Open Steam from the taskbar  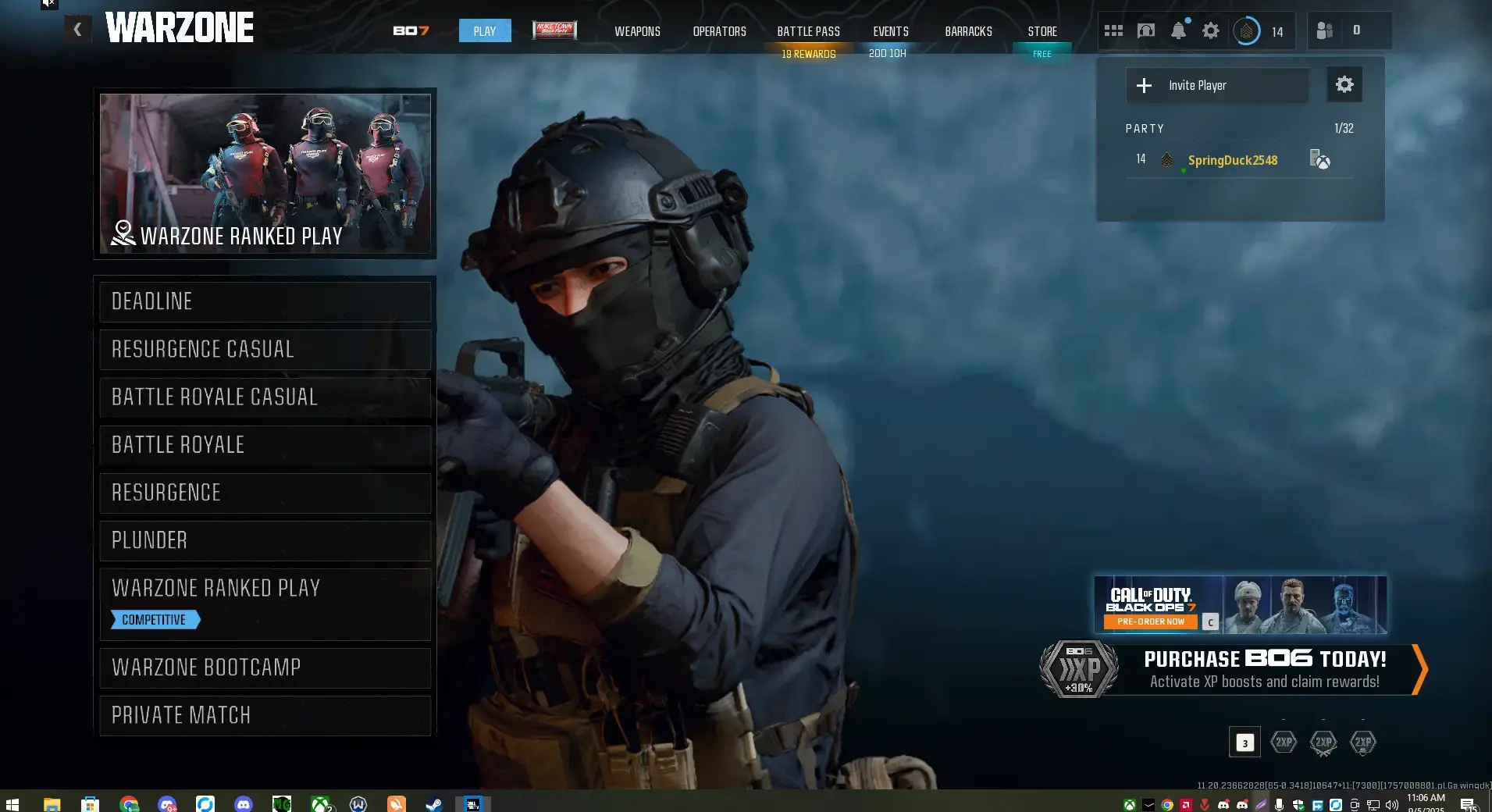pyautogui.click(x=434, y=804)
